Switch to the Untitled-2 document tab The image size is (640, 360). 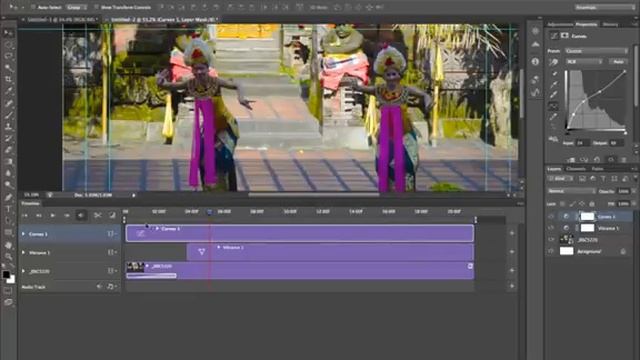tap(163, 19)
